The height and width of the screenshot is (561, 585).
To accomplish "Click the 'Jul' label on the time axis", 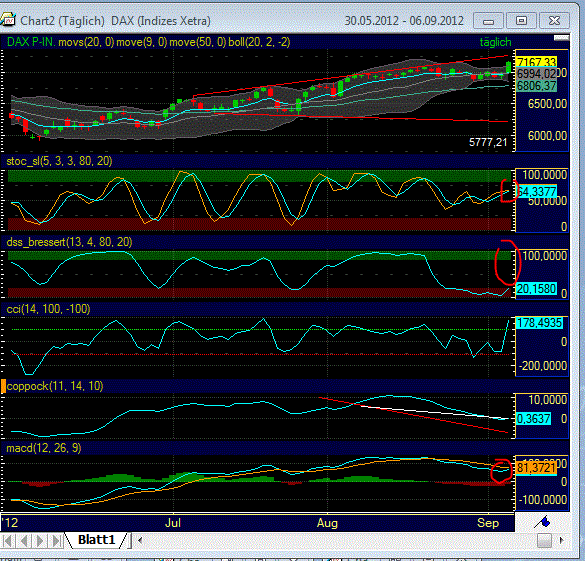I will coord(173,523).
